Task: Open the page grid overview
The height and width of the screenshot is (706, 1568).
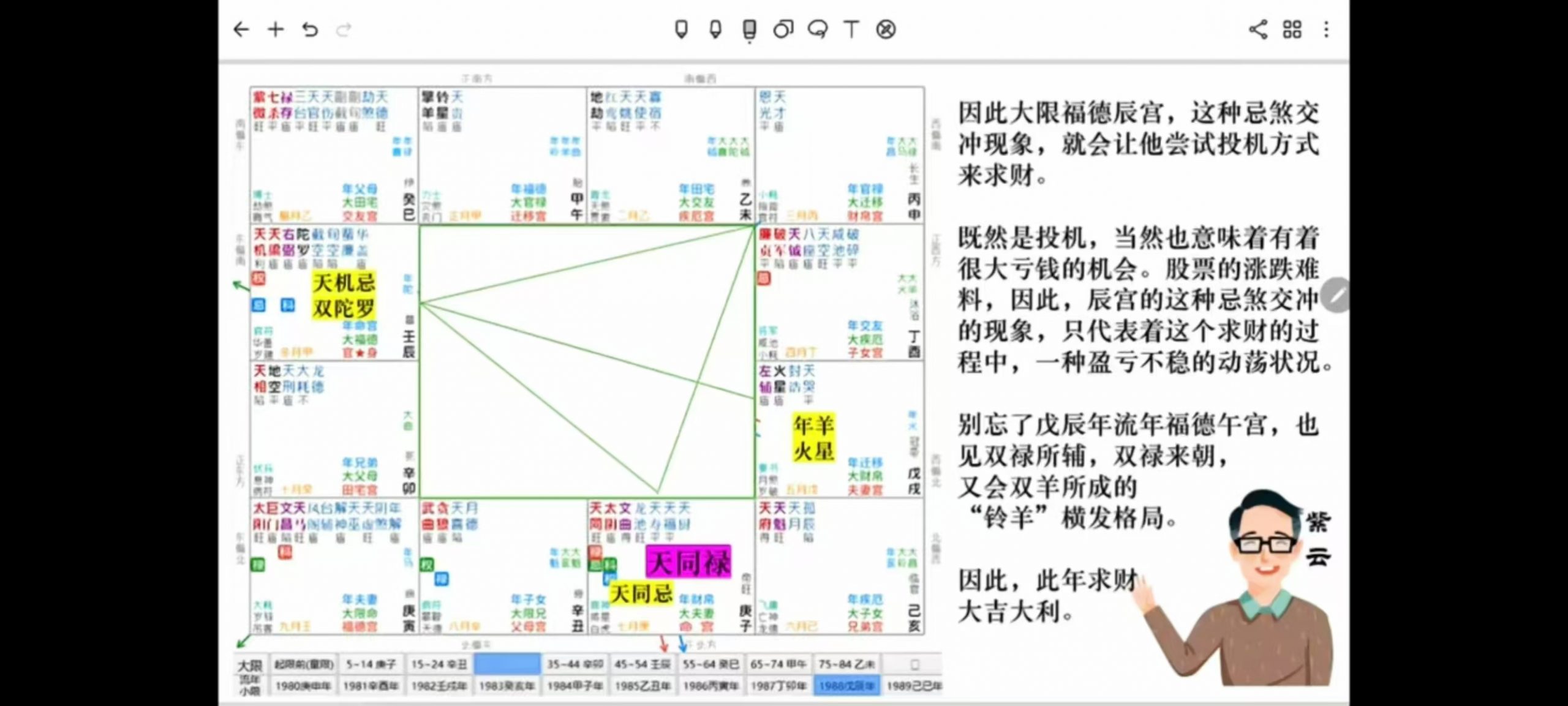Action: coord(1292,29)
